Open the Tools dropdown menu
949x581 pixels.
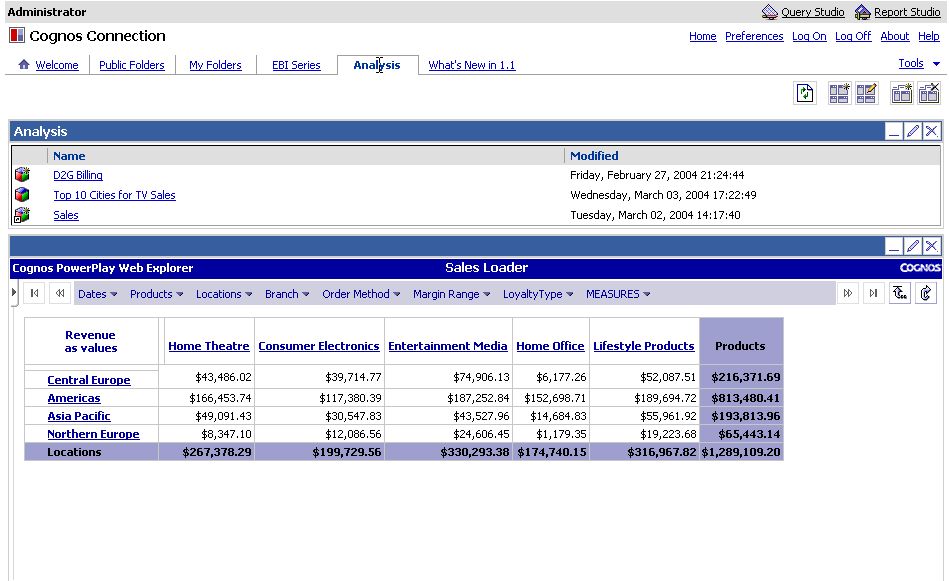919,64
